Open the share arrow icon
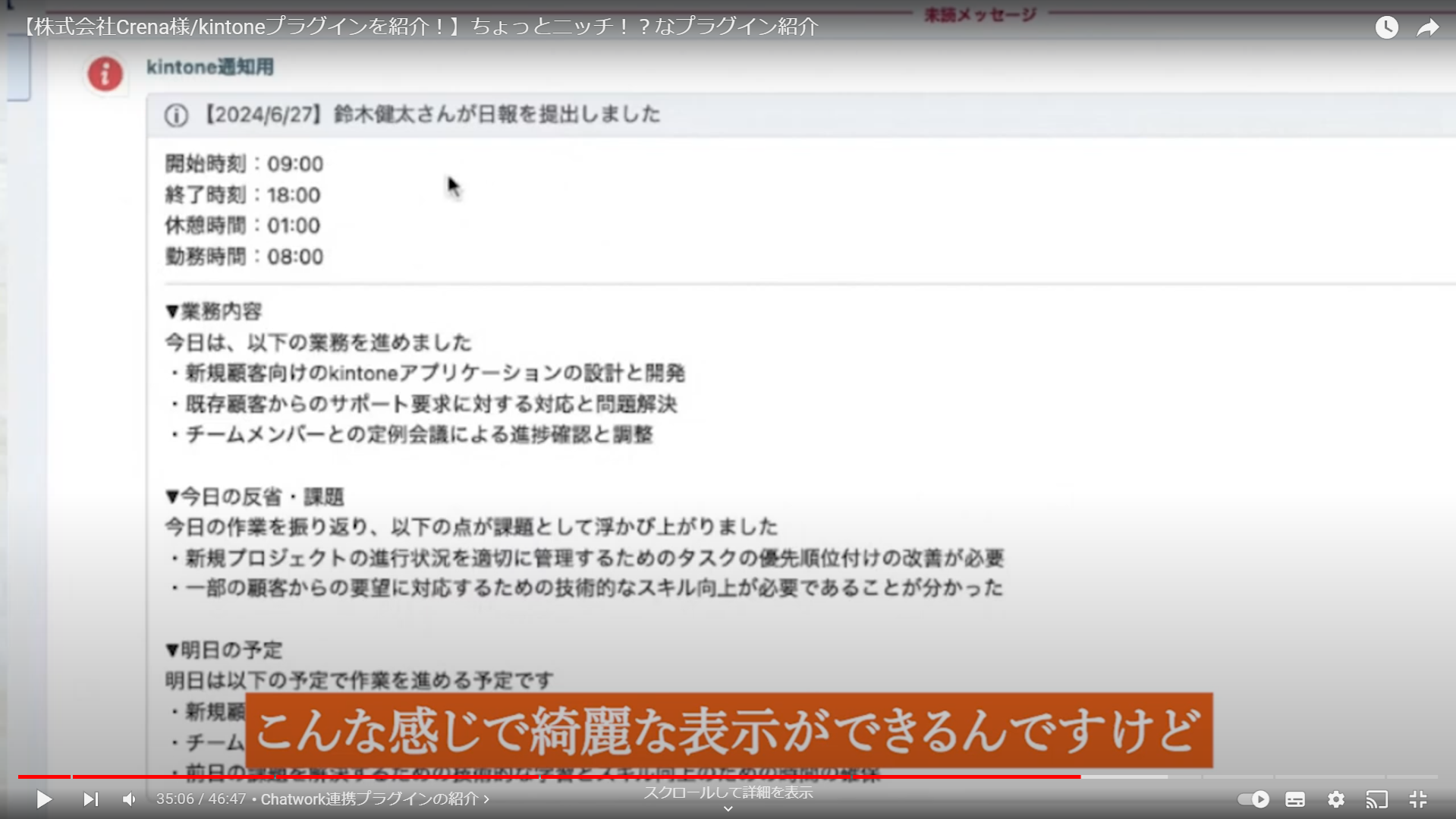1456x819 pixels. tap(1428, 27)
